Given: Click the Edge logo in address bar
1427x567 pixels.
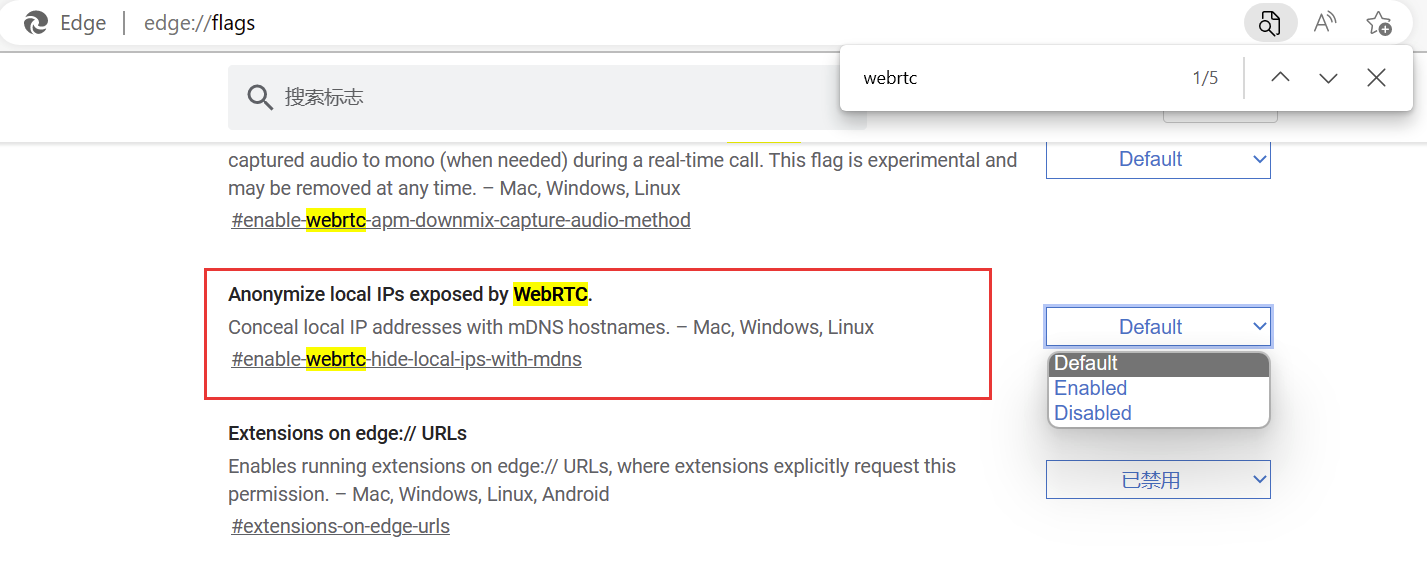Looking at the screenshot, I should [36, 23].
